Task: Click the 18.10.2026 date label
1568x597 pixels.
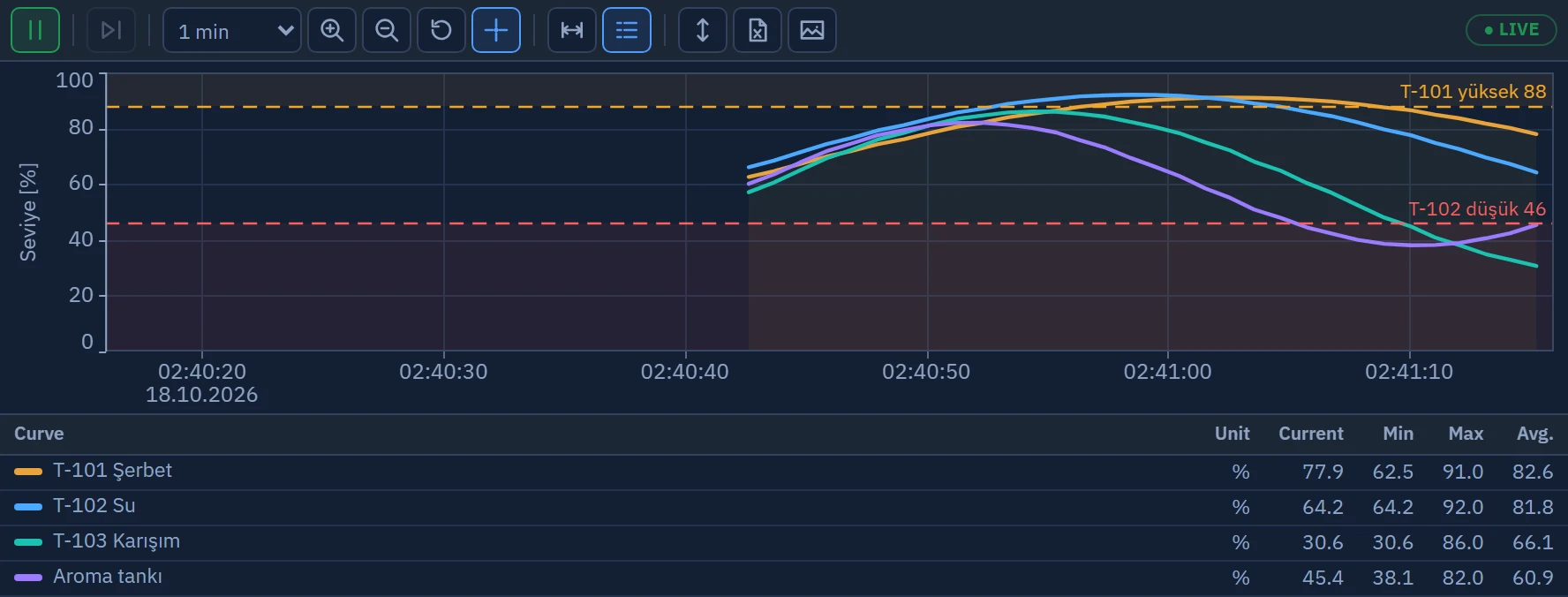Action: point(202,395)
